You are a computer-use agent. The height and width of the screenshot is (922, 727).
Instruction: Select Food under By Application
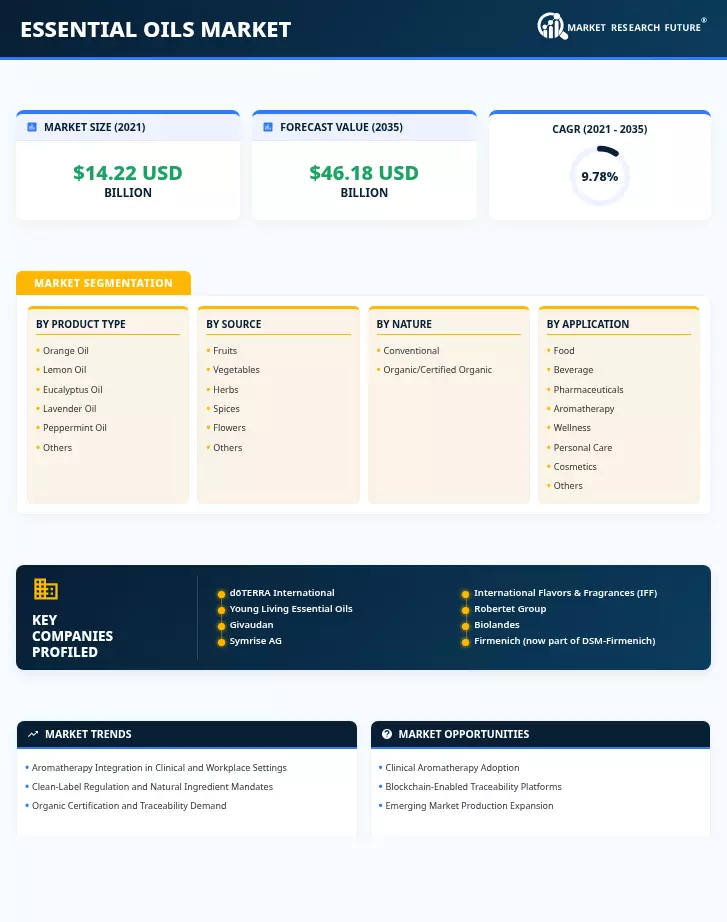pos(563,350)
